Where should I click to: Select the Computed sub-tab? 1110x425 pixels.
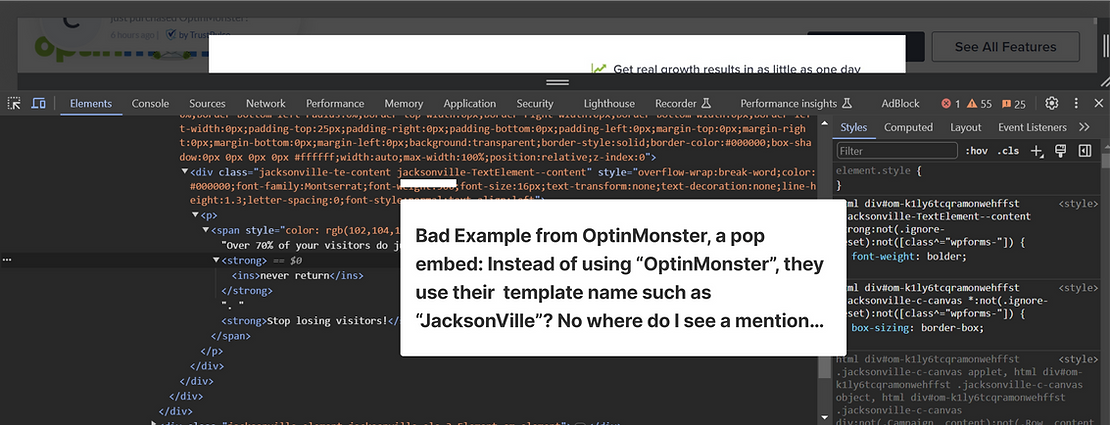click(908, 128)
